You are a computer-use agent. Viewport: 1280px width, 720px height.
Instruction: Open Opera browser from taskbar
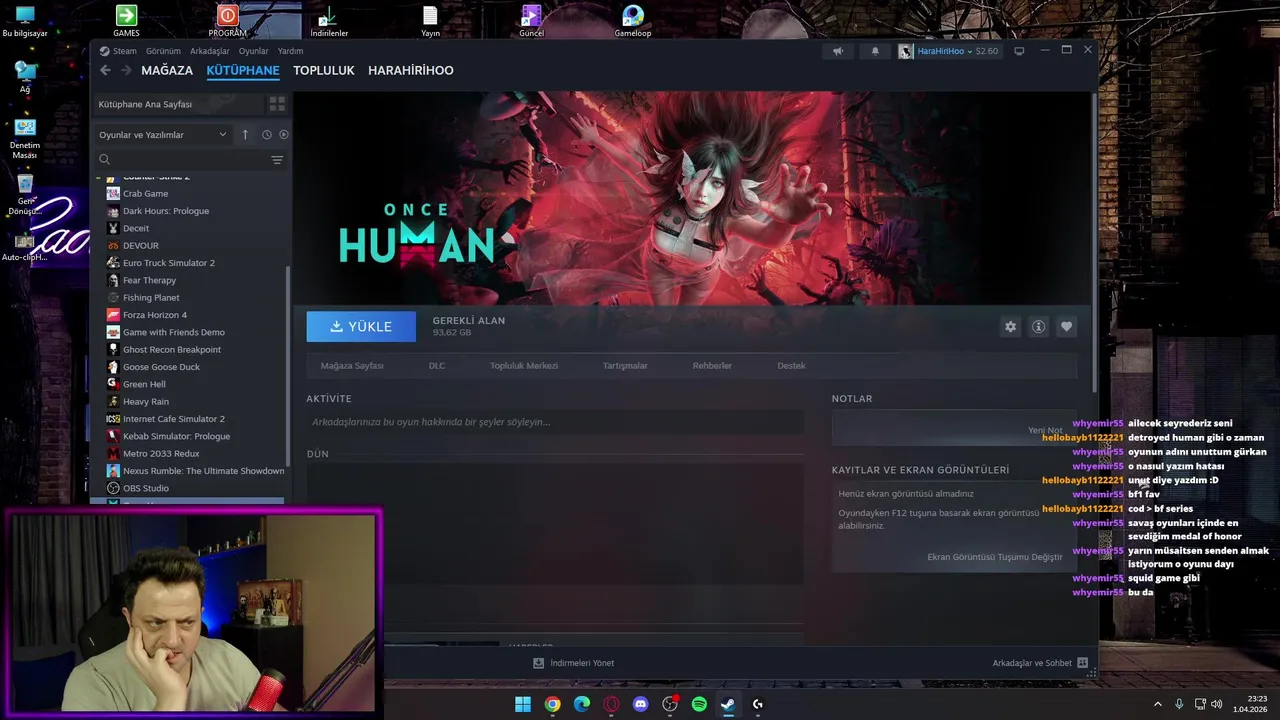[x=611, y=704]
